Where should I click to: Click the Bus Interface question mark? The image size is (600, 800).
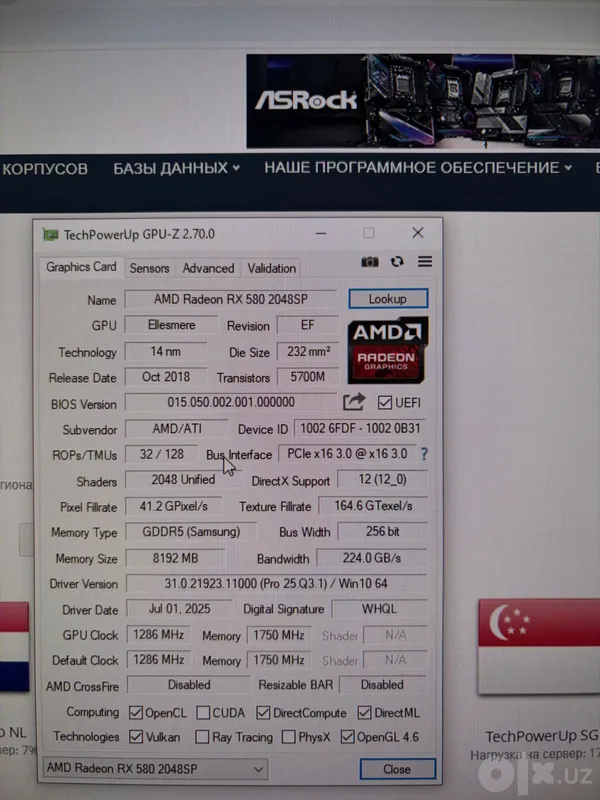pos(424,454)
